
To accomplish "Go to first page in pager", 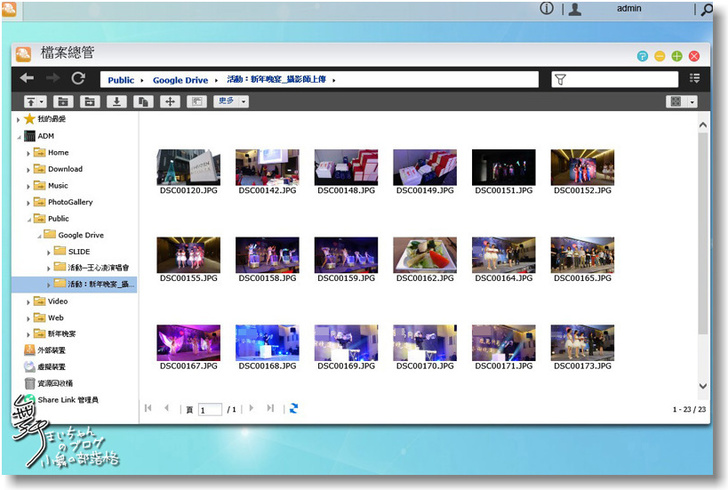I will click(148, 408).
